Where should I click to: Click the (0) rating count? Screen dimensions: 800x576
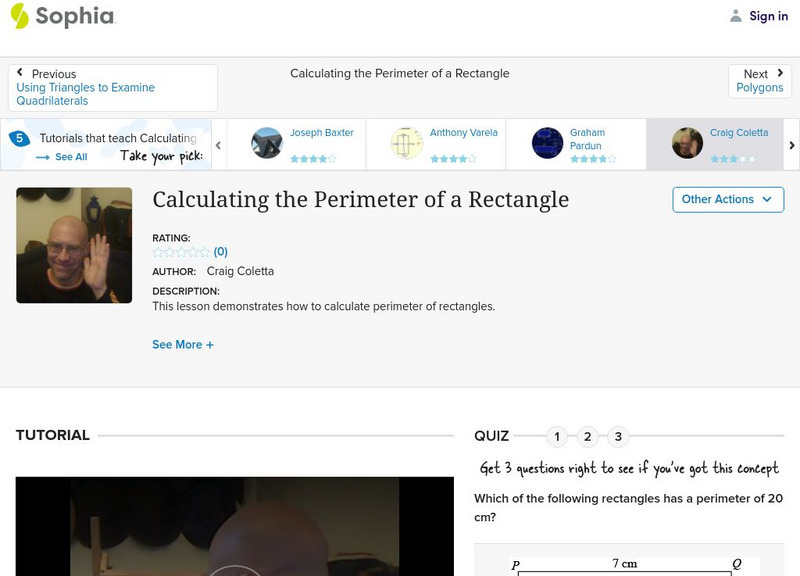[x=220, y=252]
